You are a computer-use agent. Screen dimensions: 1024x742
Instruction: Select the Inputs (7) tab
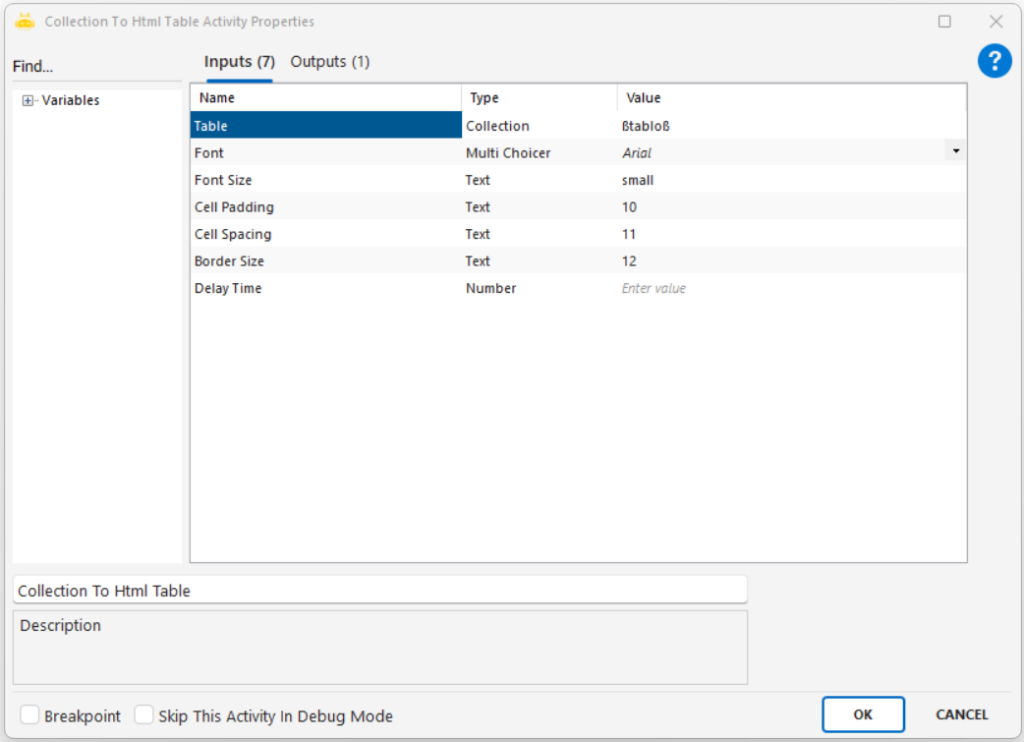(x=239, y=62)
